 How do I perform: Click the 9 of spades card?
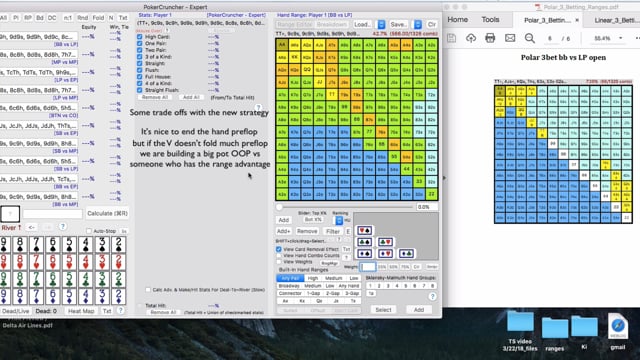pos(4,244)
